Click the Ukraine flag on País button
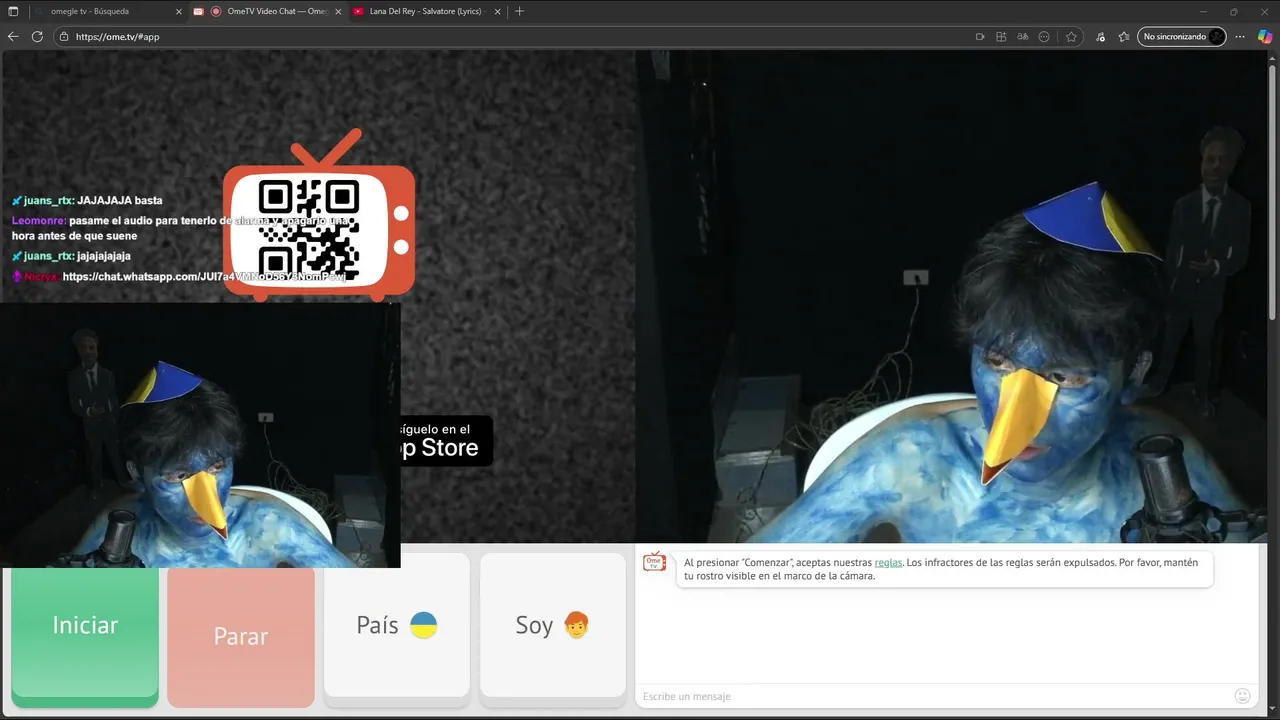Viewport: 1280px width, 720px height. 424,625
